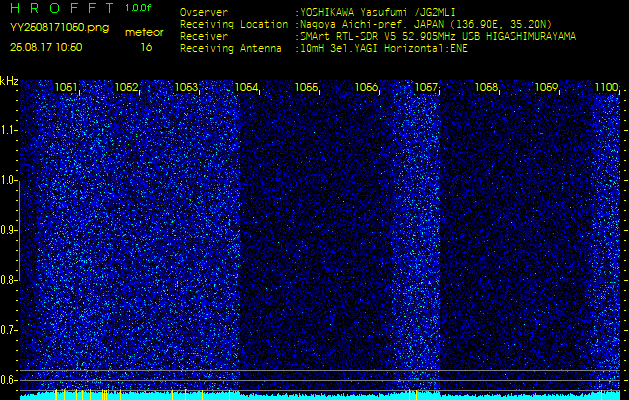629x400 pixels.
Task: Click time marker 1055
Action: point(306,87)
